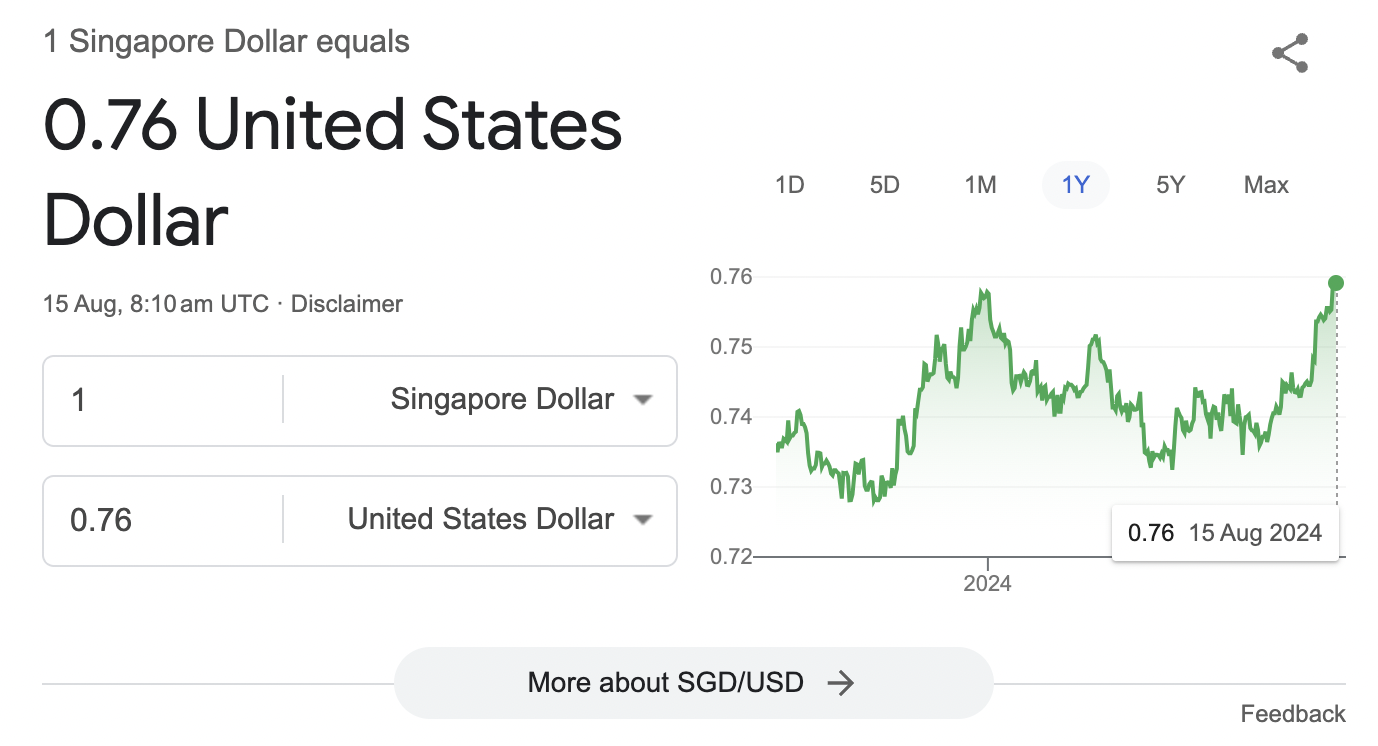Screen dimensions: 1378x746
Task: Click the 15 Aug 2024 tooltip on chart
Action: (x=1225, y=532)
